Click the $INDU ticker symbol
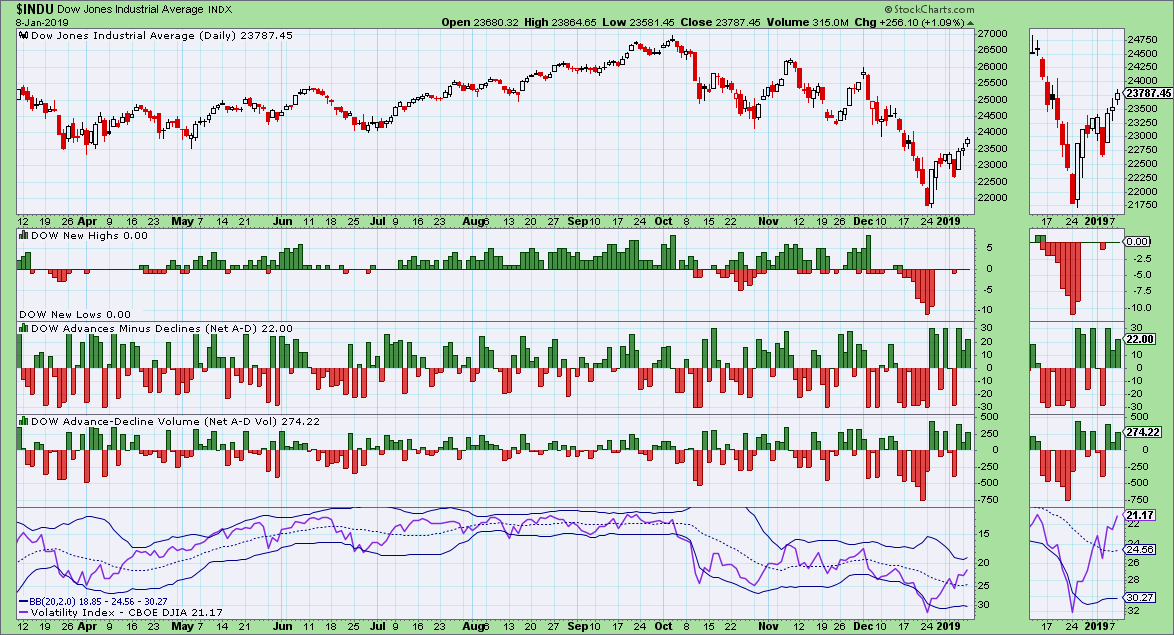This screenshot has height=635, width=1174. coord(34,9)
